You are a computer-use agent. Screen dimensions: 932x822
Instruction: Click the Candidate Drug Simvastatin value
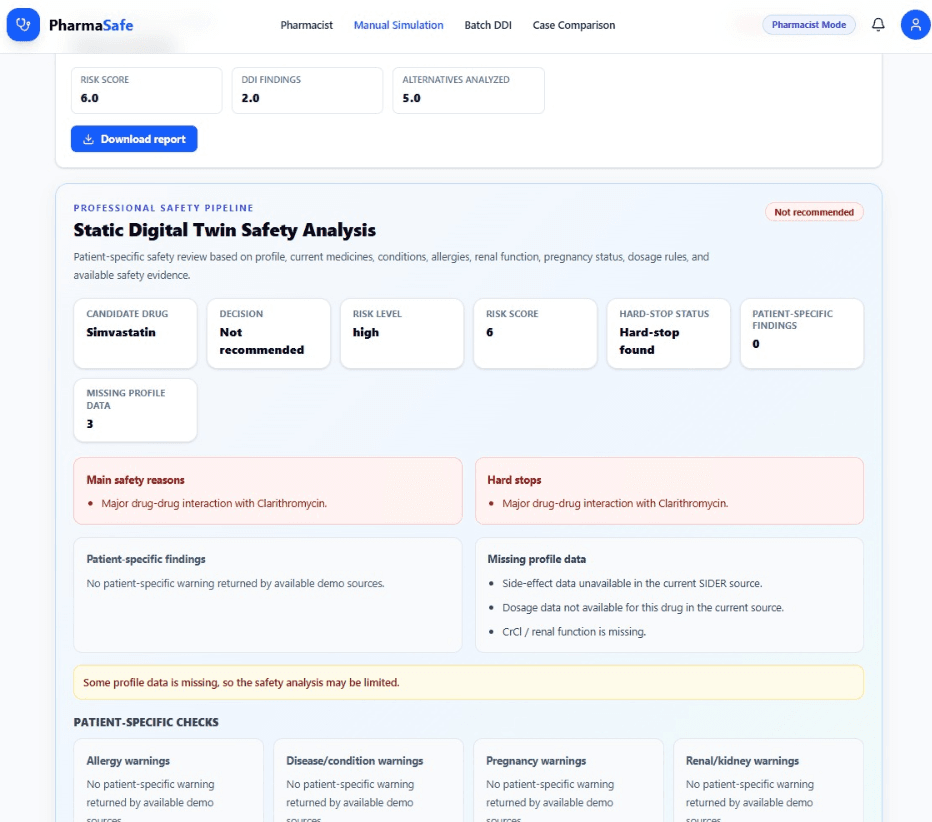coord(121,332)
